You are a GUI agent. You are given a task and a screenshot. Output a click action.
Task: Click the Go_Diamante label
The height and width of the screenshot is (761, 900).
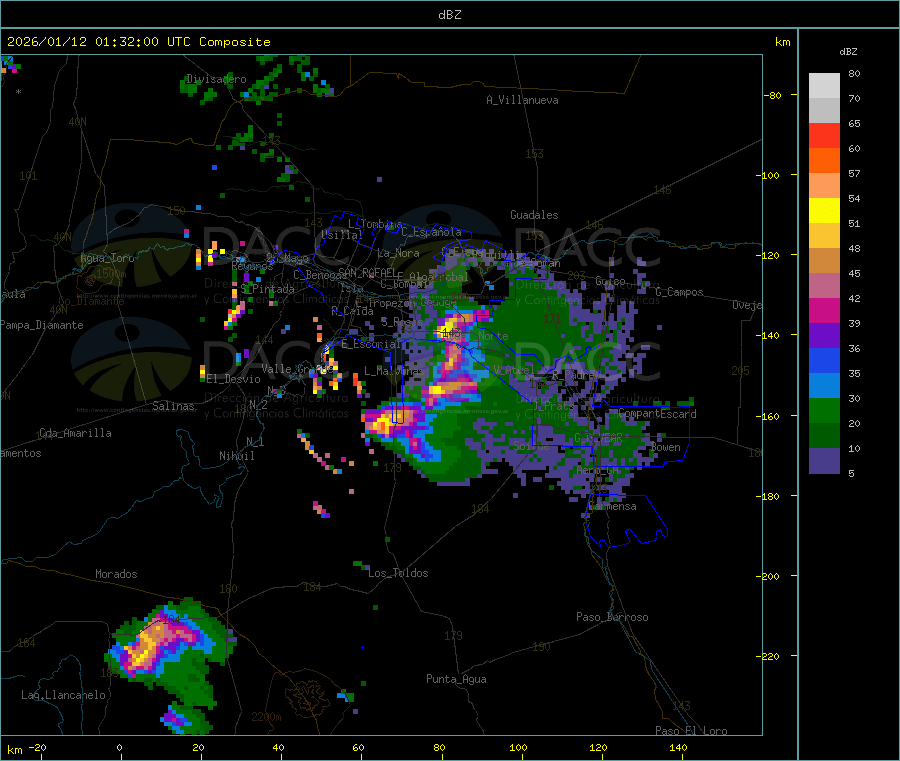[91, 301]
